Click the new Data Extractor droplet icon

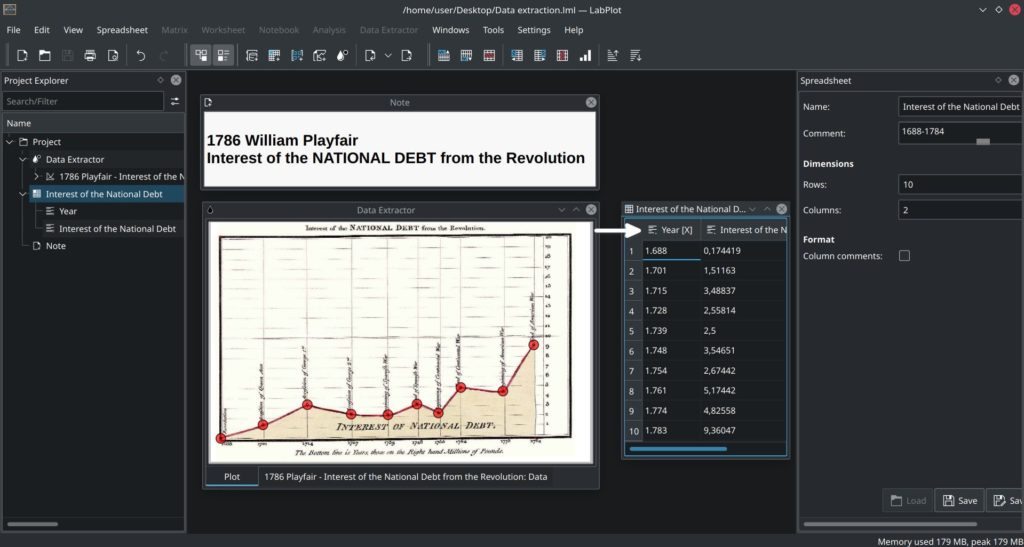[x=342, y=55]
